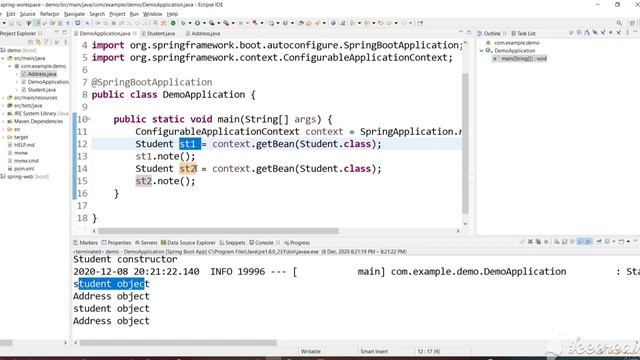
Task: Open the Data Source Explorer tab
Action: tap(188, 242)
